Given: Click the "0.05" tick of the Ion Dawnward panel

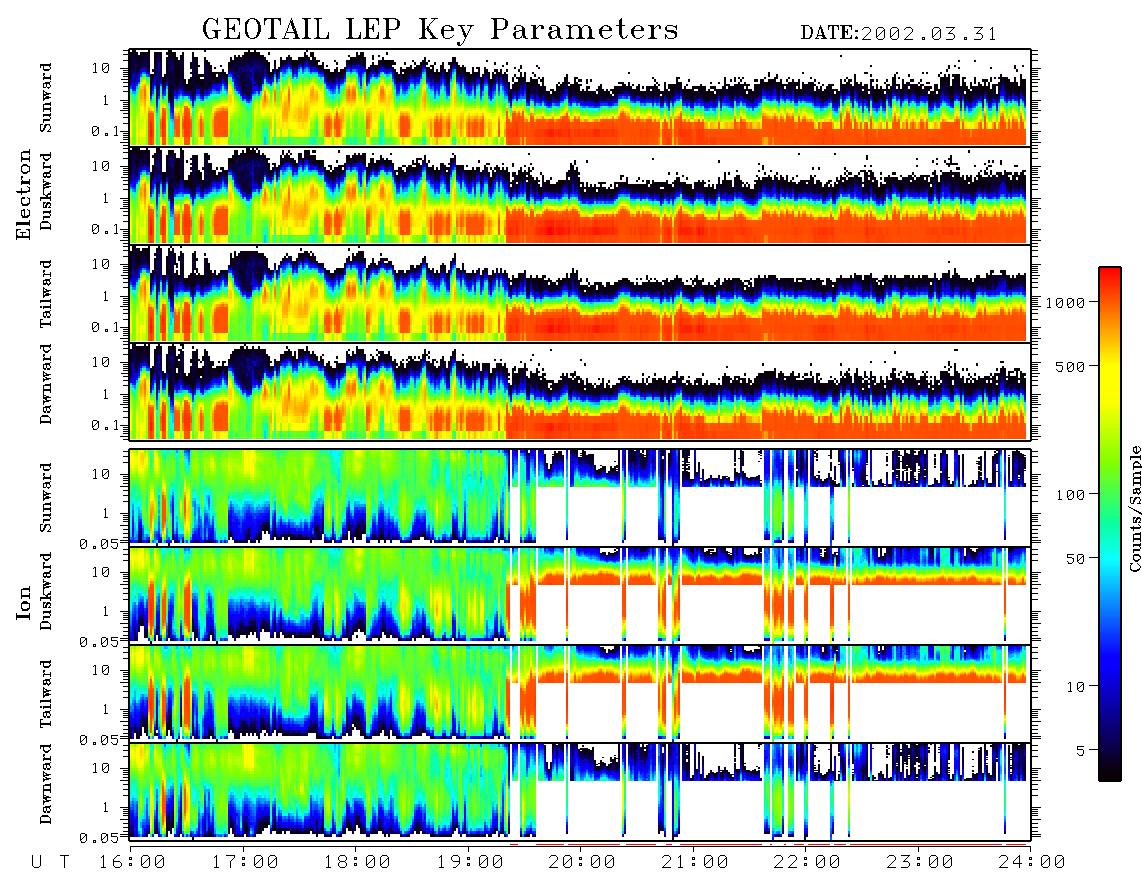Looking at the screenshot, I should pos(99,838).
